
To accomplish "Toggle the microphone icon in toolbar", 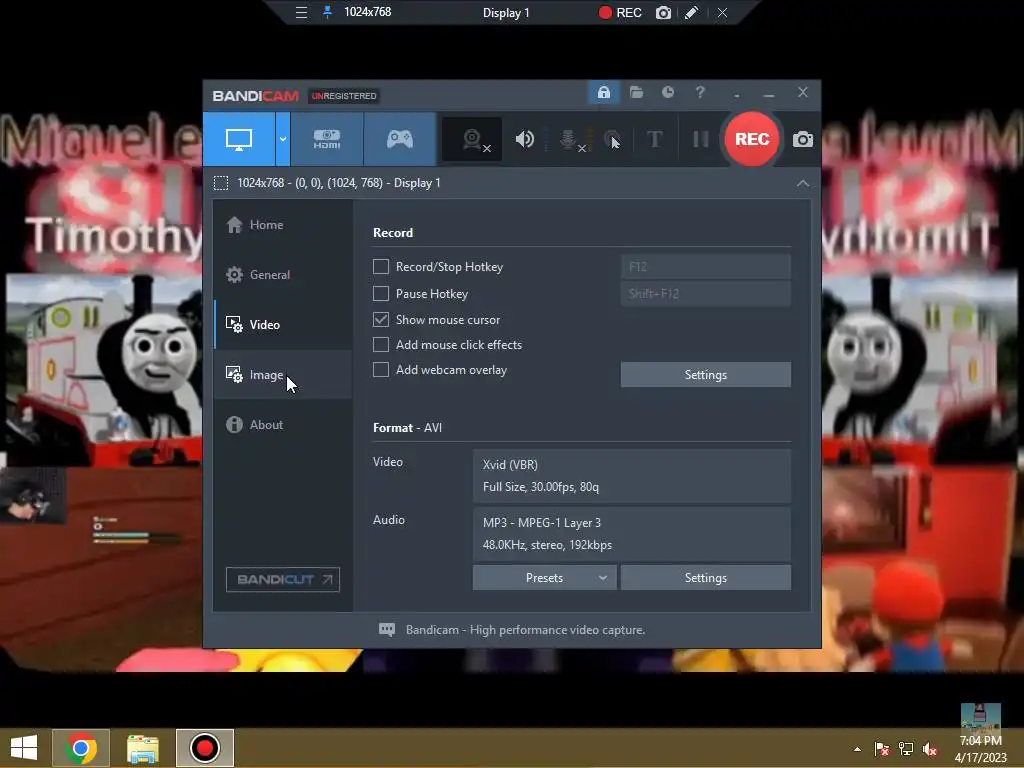I will click(569, 139).
